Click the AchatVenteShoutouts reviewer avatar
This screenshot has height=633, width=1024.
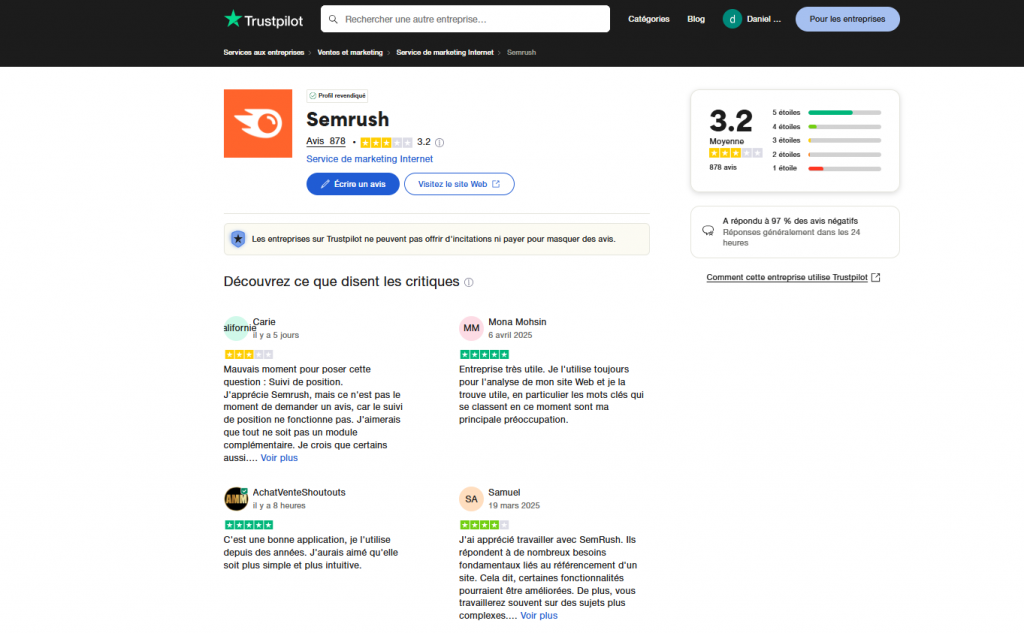click(236, 499)
